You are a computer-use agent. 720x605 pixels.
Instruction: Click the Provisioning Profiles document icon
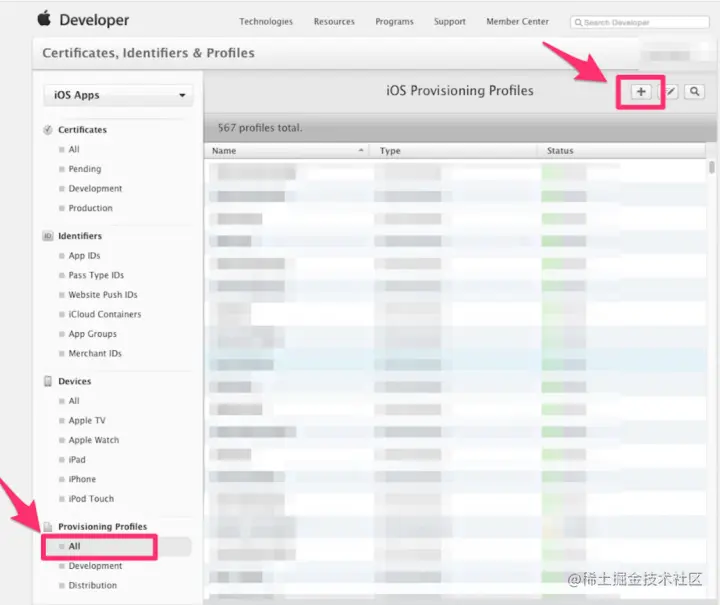[48, 527]
